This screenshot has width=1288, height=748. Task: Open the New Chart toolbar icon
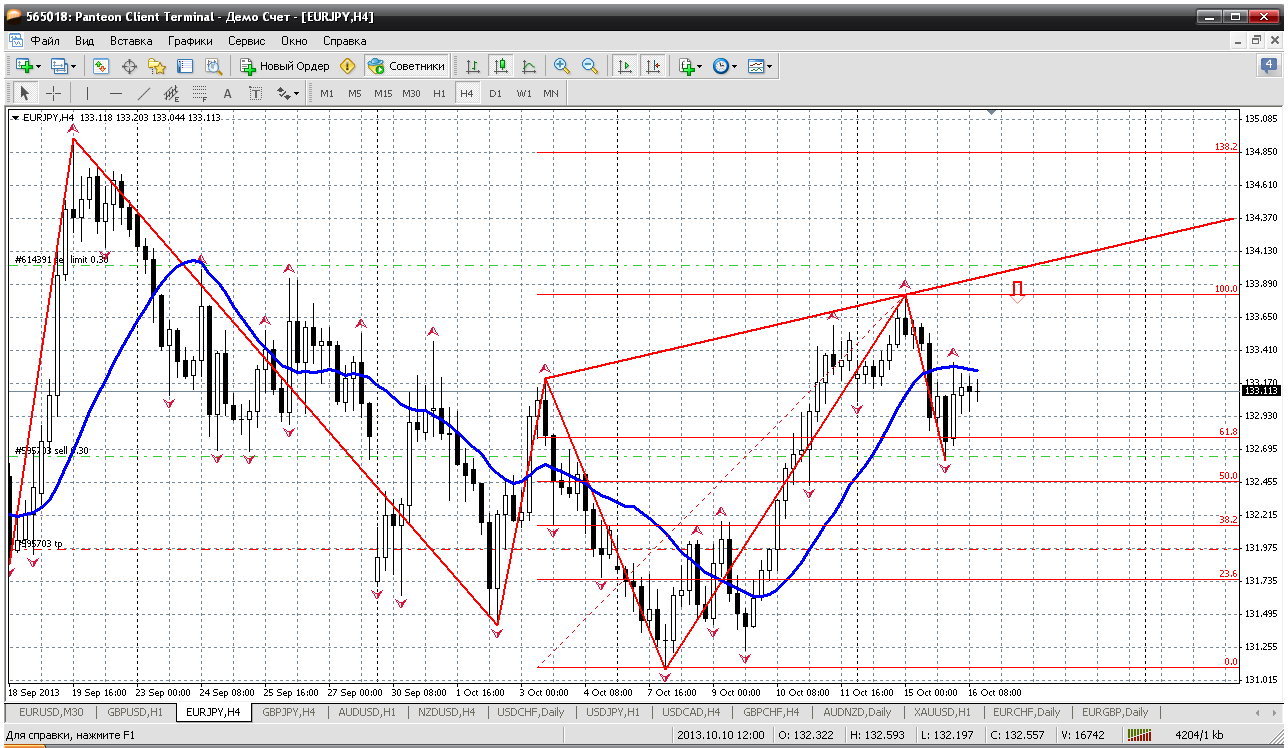pos(23,66)
